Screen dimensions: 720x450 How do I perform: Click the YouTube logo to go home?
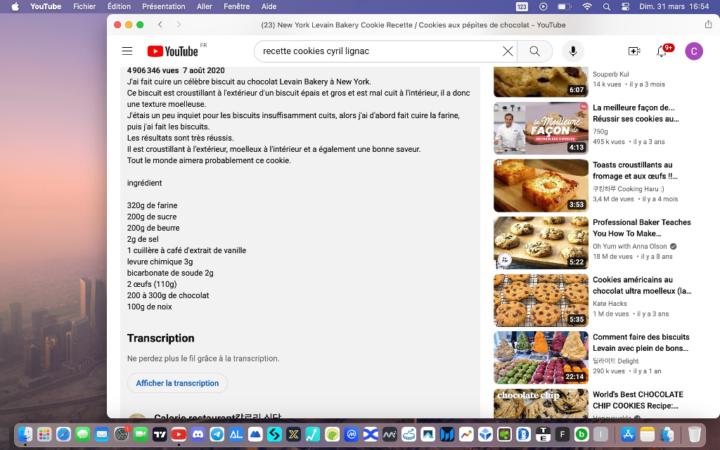click(x=173, y=51)
